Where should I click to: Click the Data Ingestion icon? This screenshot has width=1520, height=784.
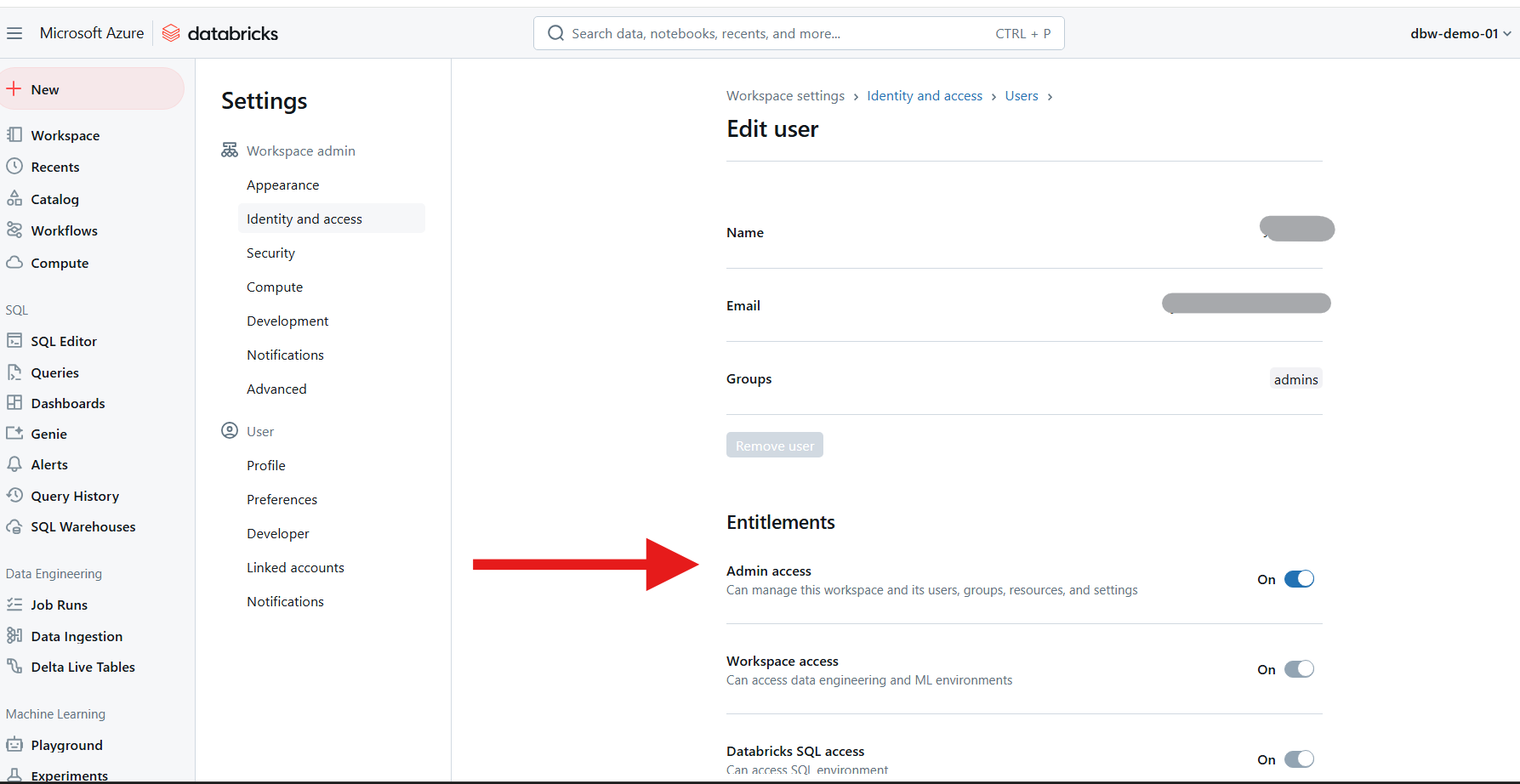pos(14,635)
